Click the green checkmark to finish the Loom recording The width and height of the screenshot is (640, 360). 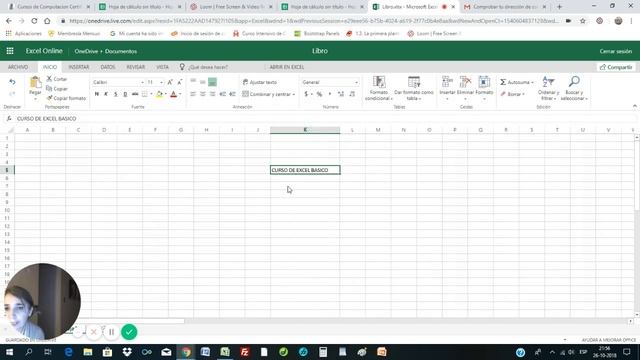pos(129,332)
